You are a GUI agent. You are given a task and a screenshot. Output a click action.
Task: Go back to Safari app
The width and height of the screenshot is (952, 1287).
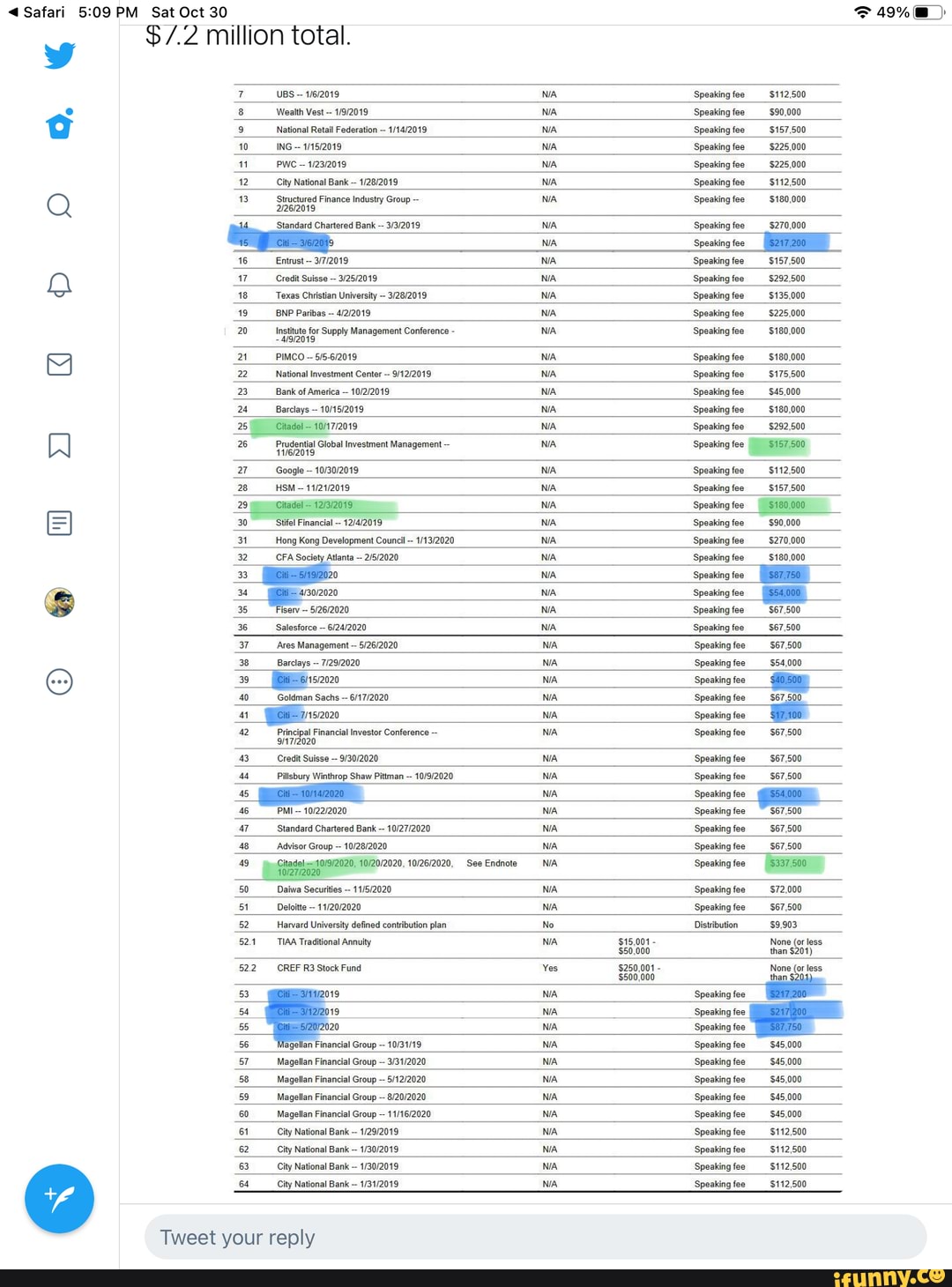point(36,12)
